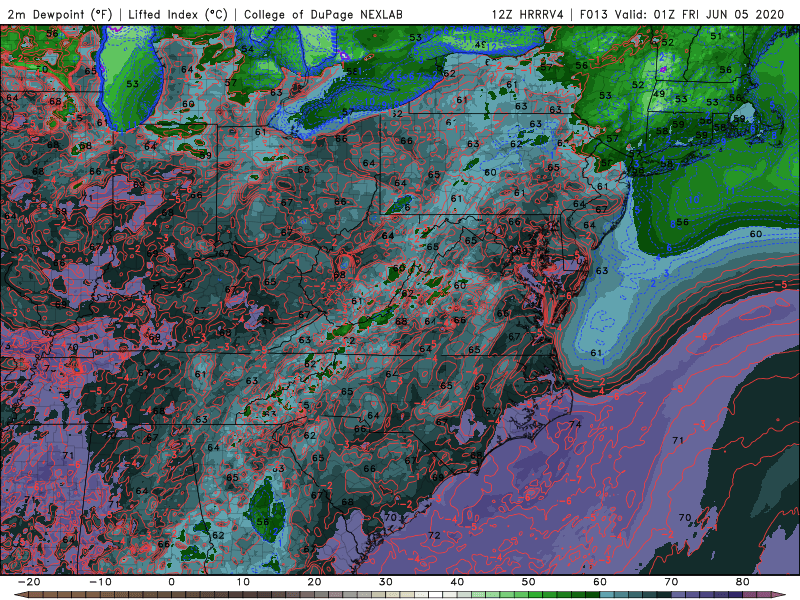Click the "20" colorbar scale label

[314, 582]
